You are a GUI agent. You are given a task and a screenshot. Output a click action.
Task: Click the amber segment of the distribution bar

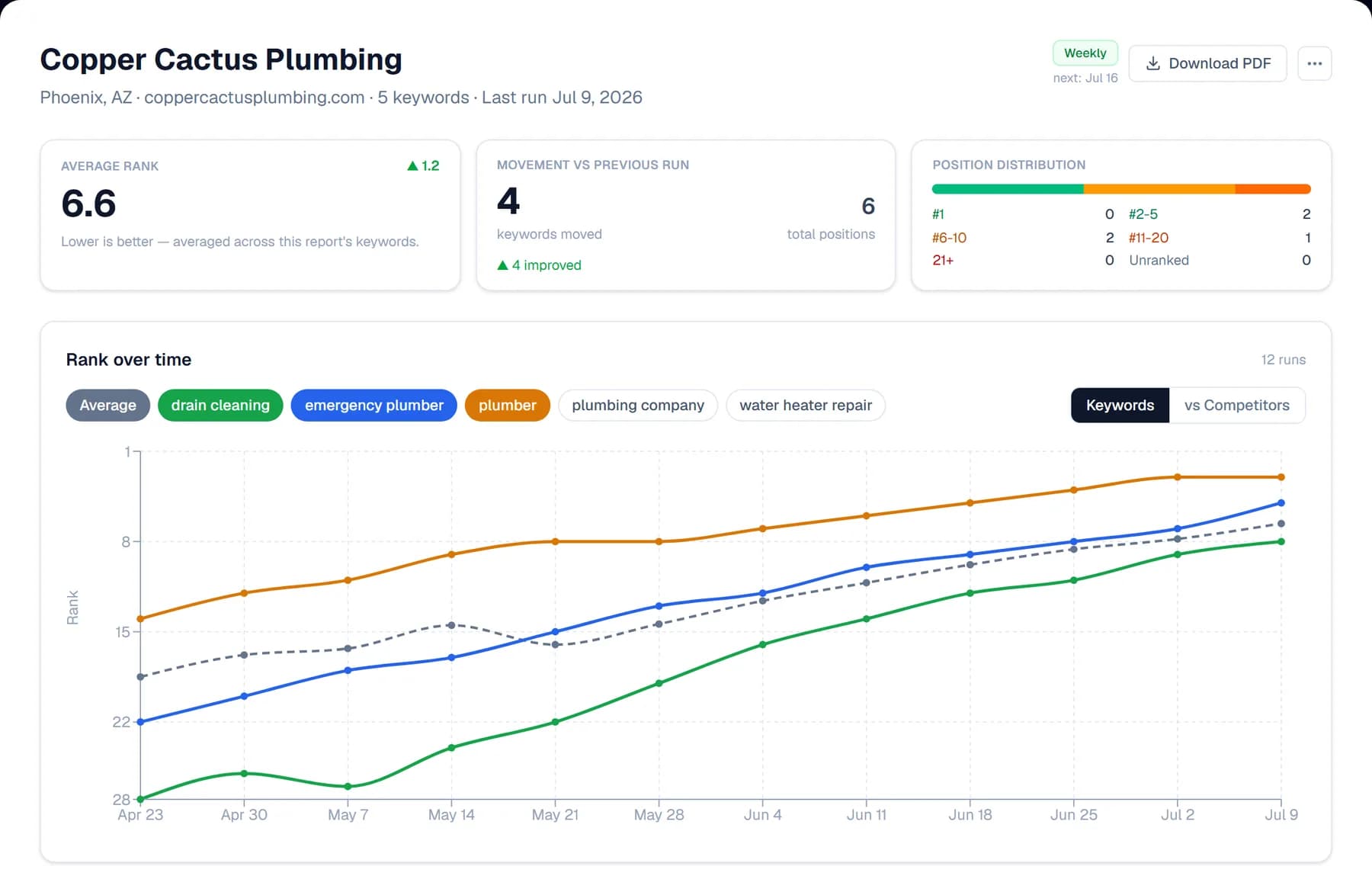pyautogui.click(x=1159, y=189)
